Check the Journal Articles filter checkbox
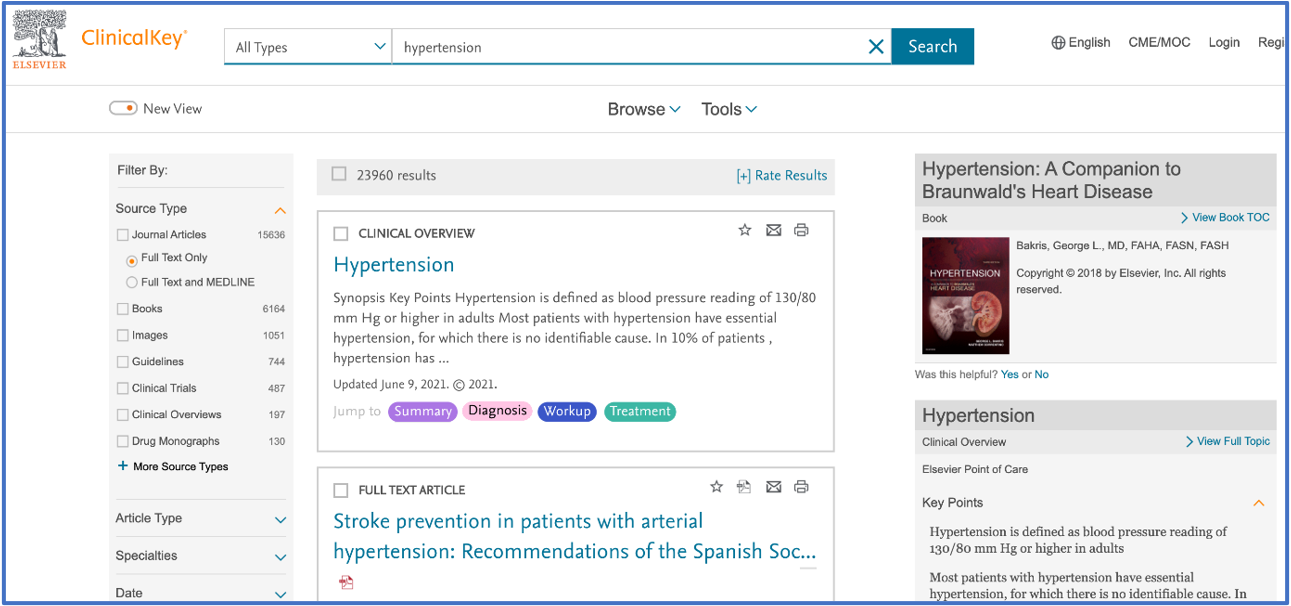1291x606 pixels. click(123, 235)
